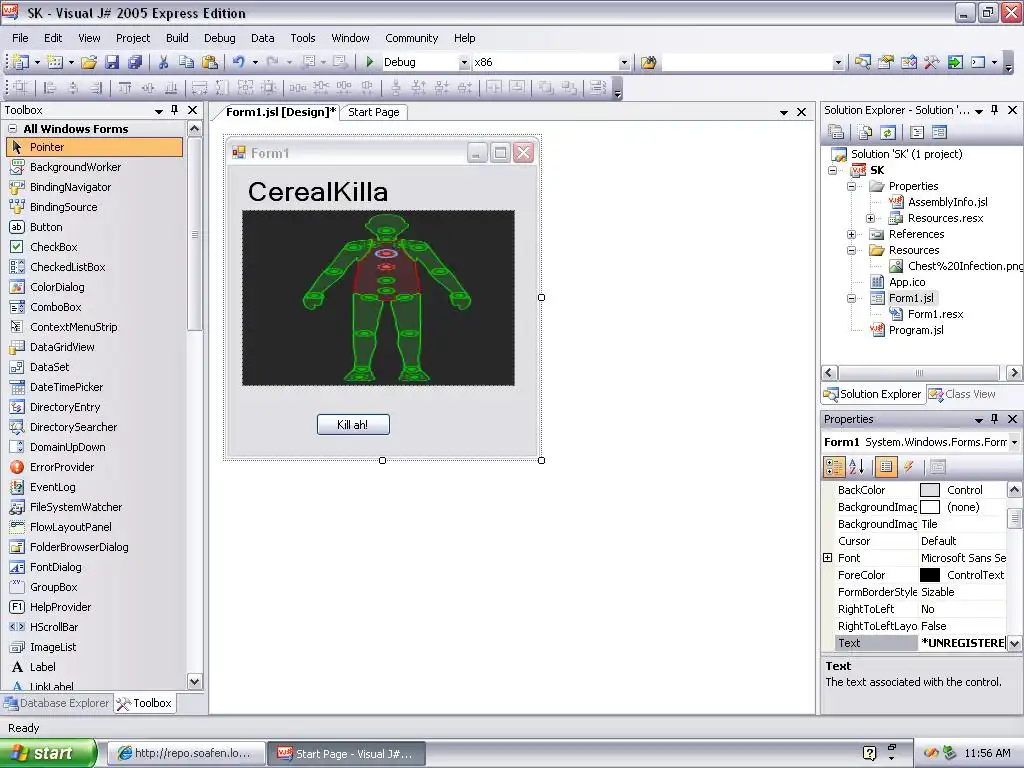
Task: Sort properties alphabetically with A-Z icon
Action: point(856,466)
